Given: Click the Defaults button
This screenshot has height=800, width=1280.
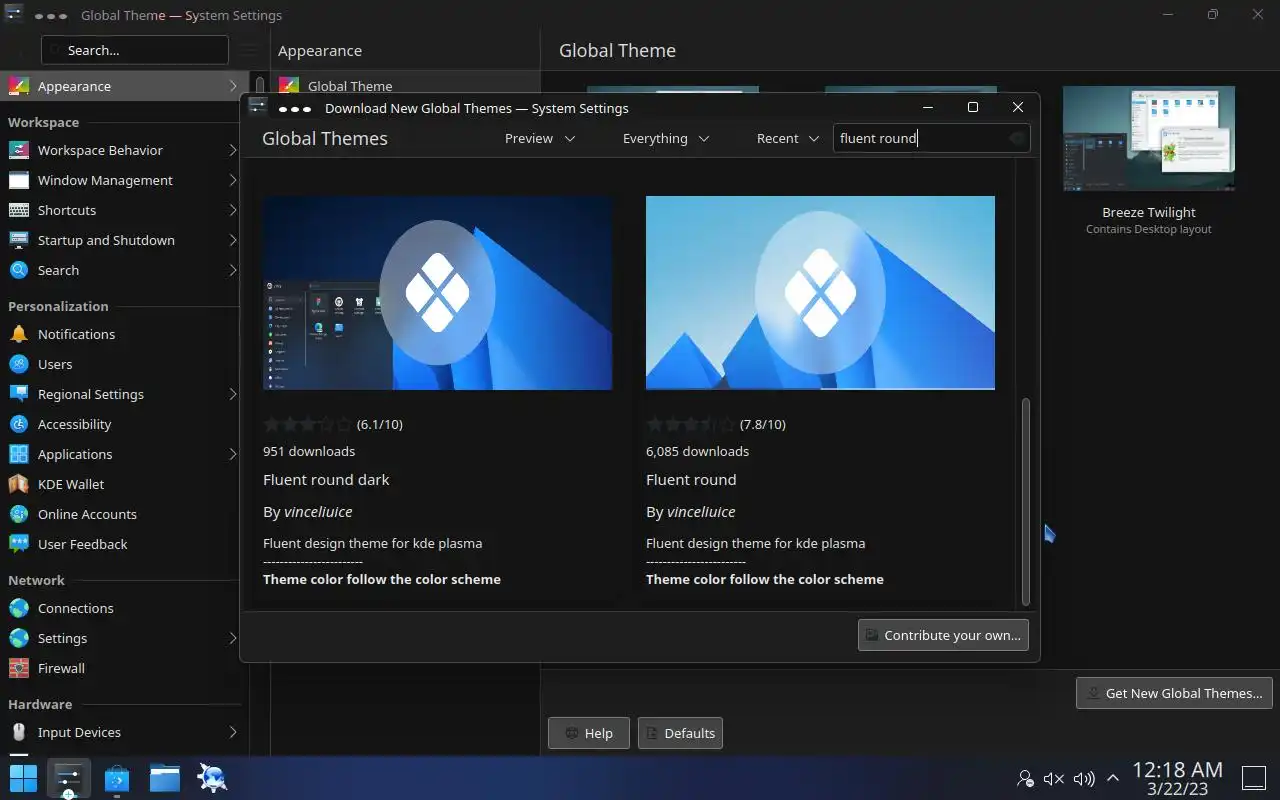Looking at the screenshot, I should click(x=680, y=733).
